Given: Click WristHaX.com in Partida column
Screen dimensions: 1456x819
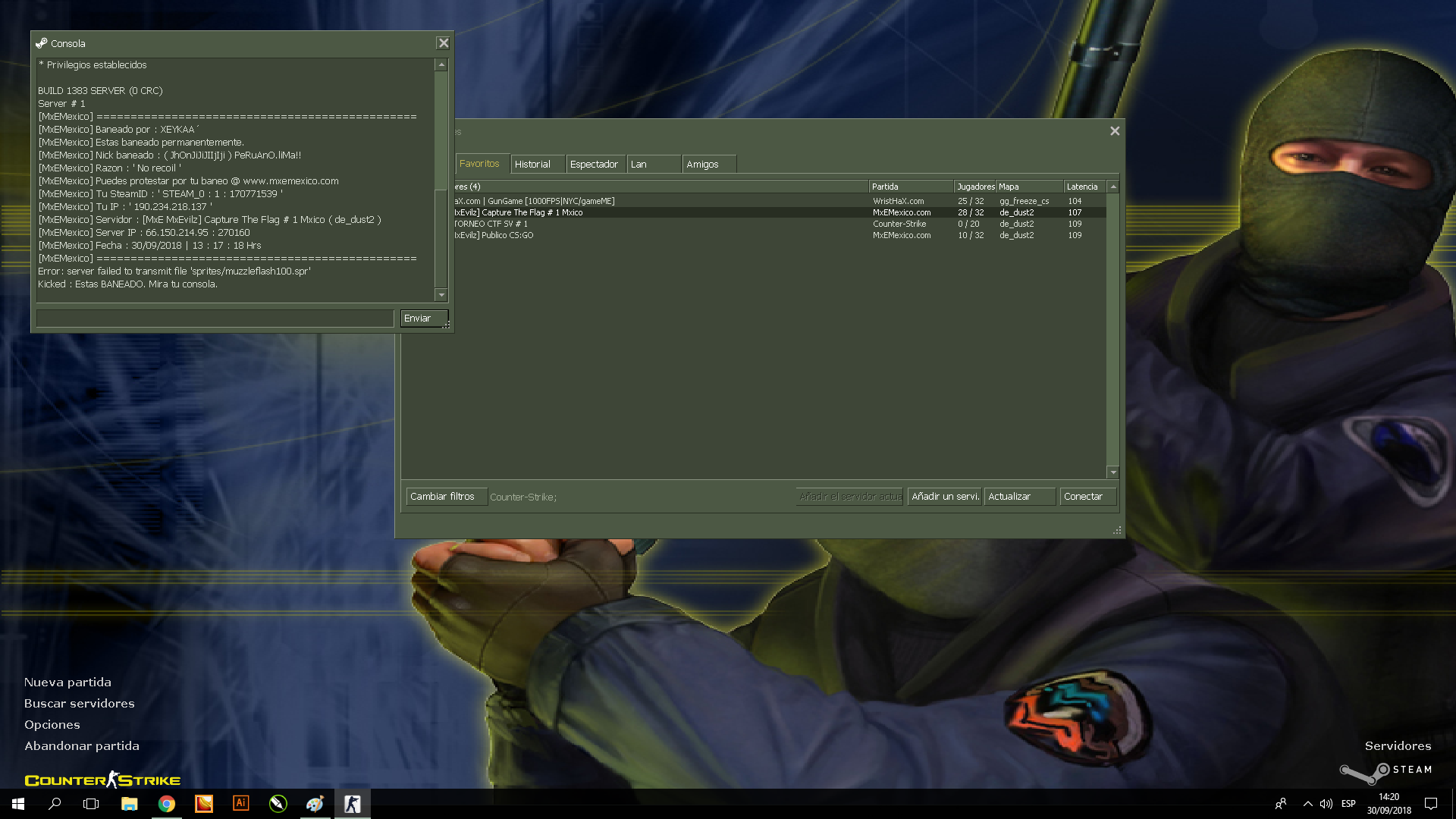Looking at the screenshot, I should pyautogui.click(x=898, y=201).
